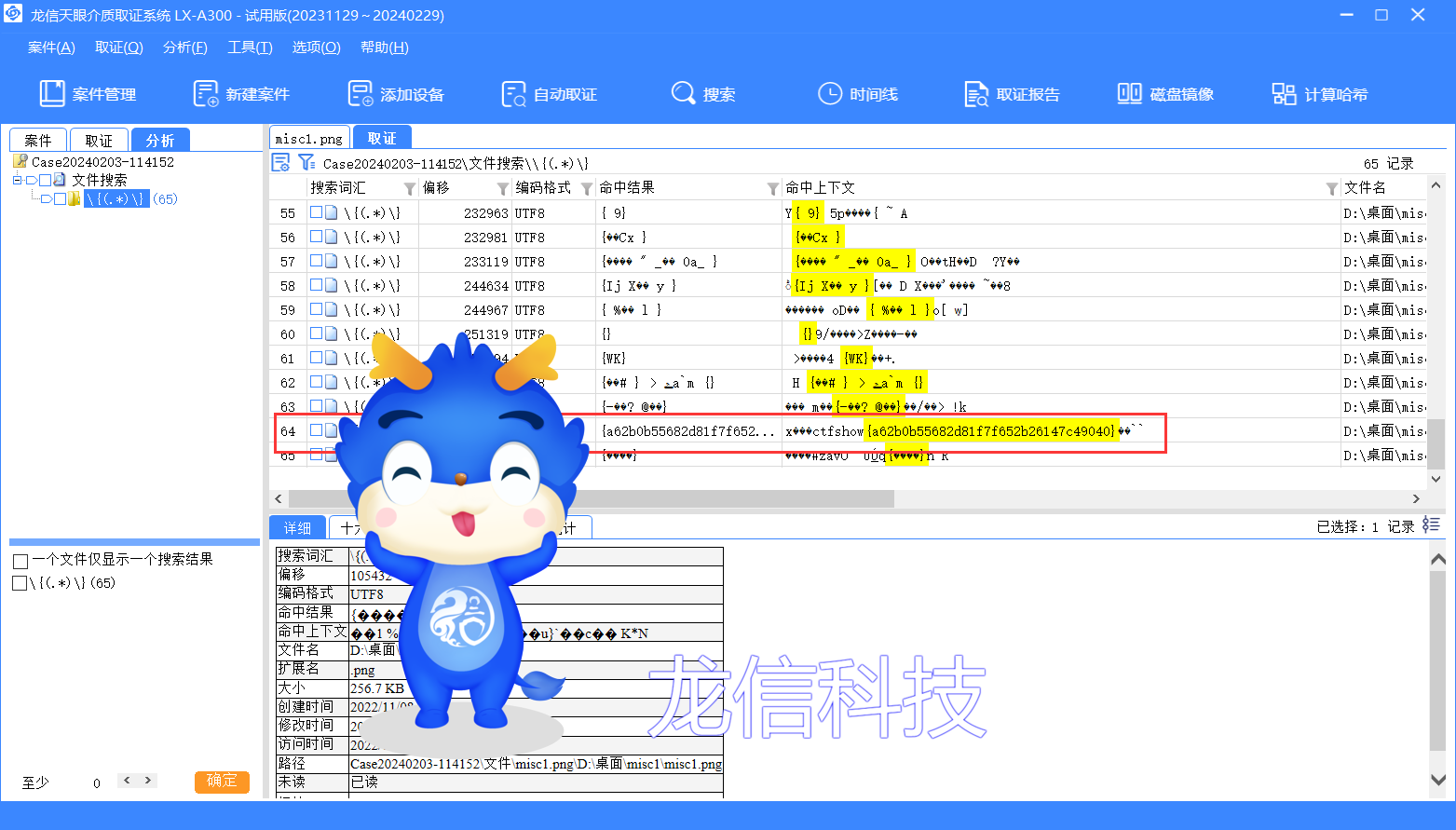Screen dimensions: 1456x830
Task: Collapse the 文件搜索 tree node
Action: pyautogui.click(x=17, y=180)
